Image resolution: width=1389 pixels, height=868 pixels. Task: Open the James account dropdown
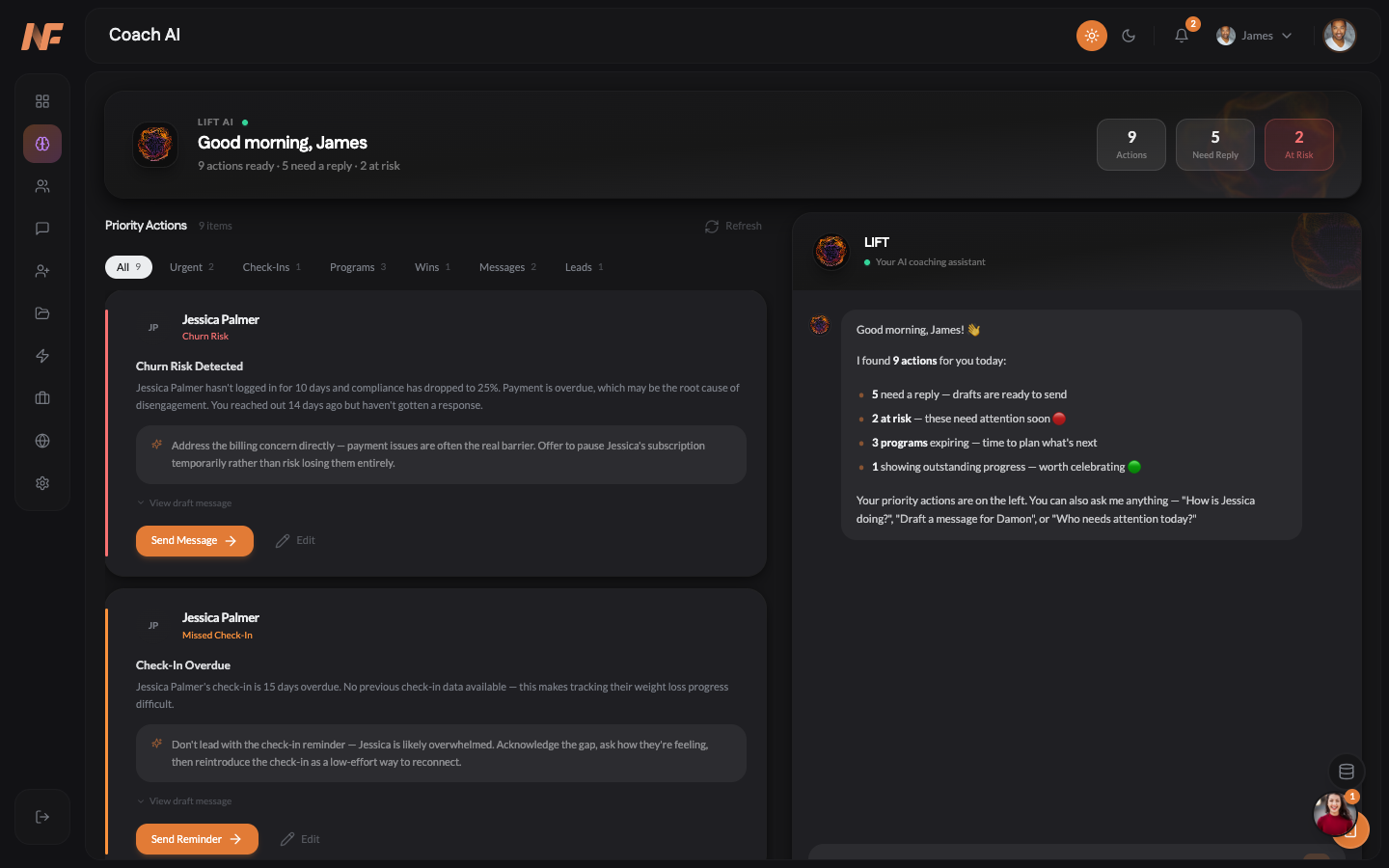(x=1254, y=35)
